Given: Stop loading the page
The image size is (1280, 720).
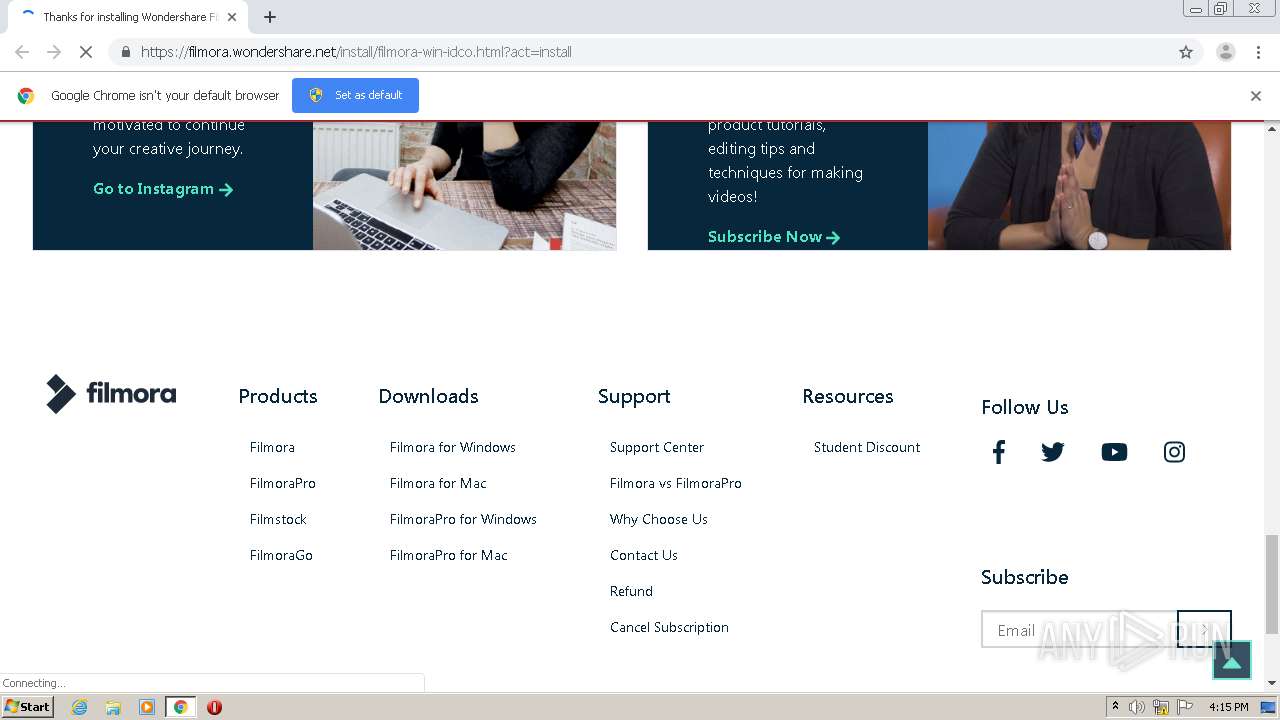Looking at the screenshot, I should point(86,52).
